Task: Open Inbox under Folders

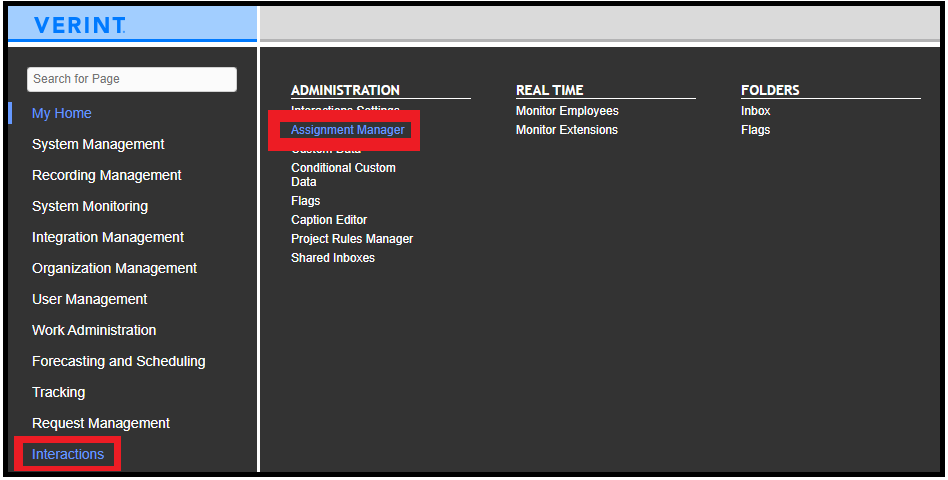Action: click(756, 111)
